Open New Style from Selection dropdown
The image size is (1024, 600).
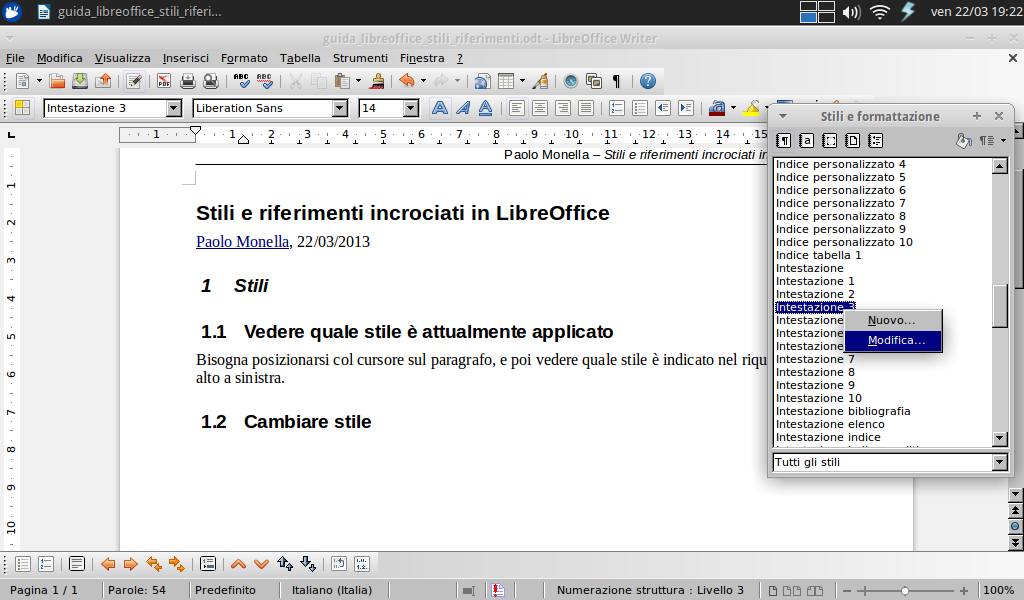click(1003, 140)
